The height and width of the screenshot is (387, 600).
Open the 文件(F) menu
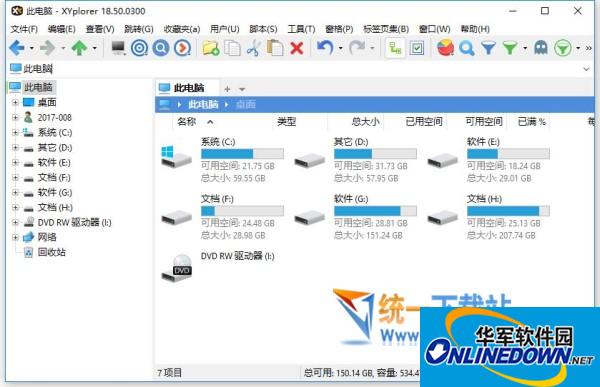click(x=24, y=29)
